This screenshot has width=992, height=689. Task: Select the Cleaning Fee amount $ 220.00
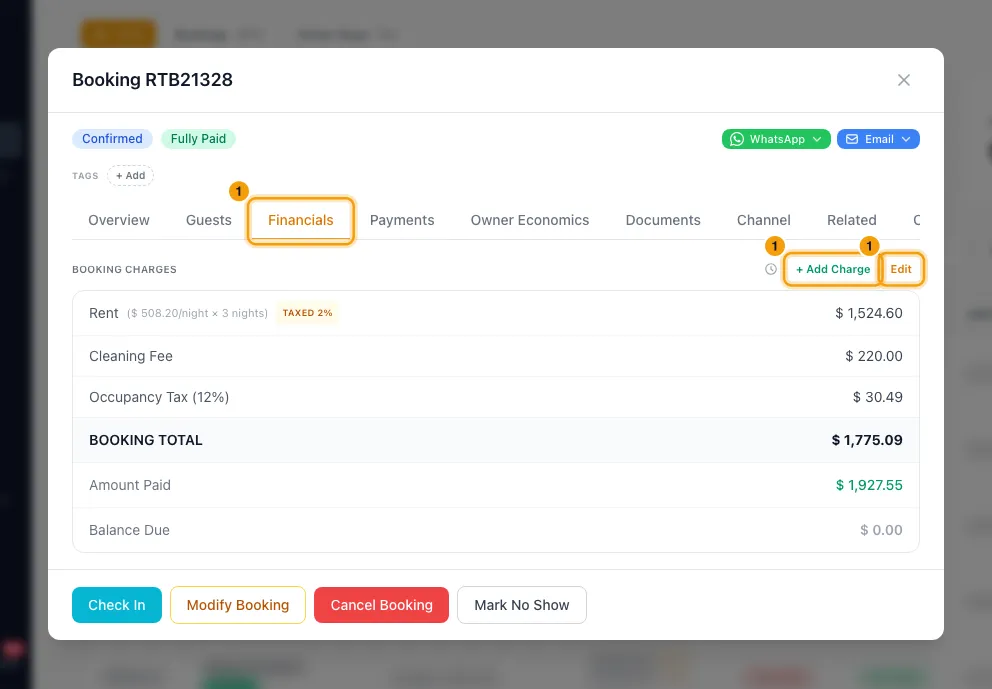point(874,356)
